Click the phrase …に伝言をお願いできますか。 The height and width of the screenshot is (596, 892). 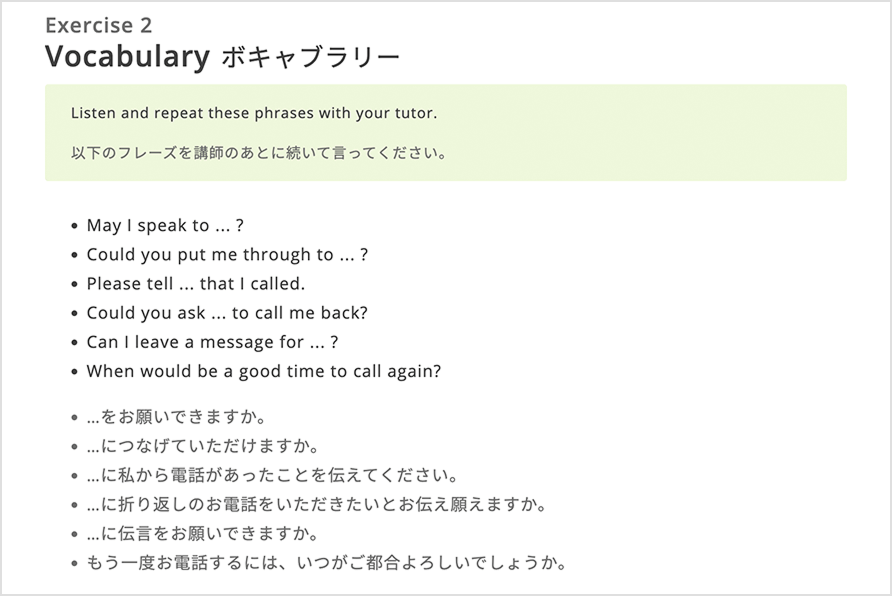pyautogui.click(x=203, y=534)
